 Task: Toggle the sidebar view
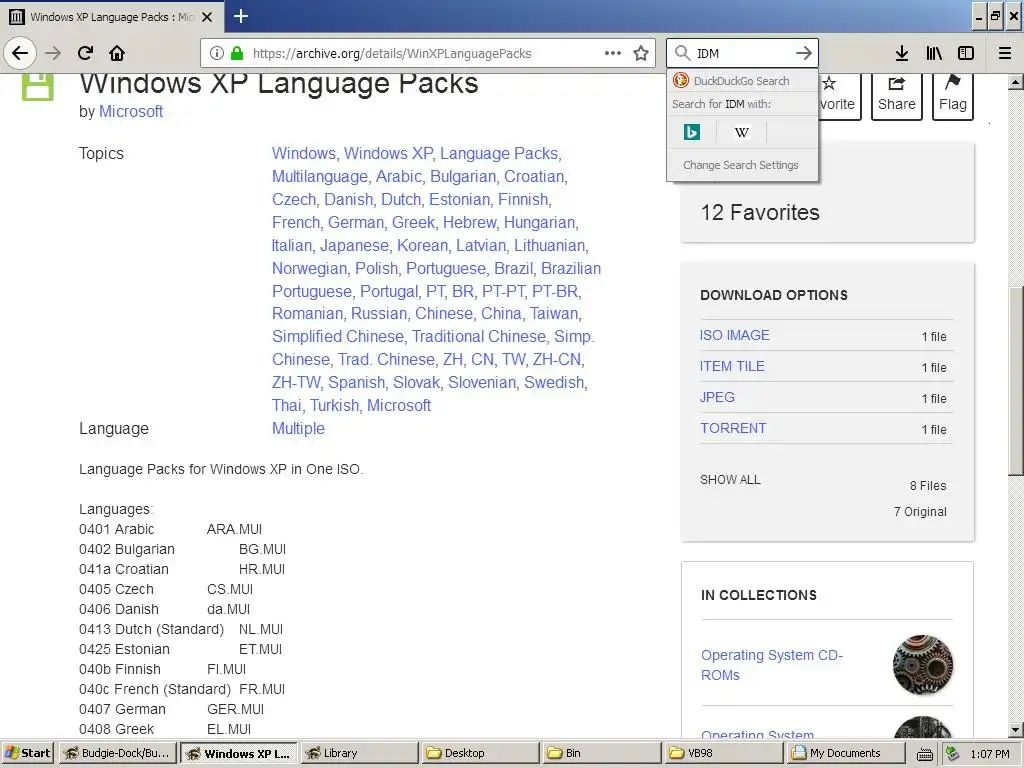966,53
